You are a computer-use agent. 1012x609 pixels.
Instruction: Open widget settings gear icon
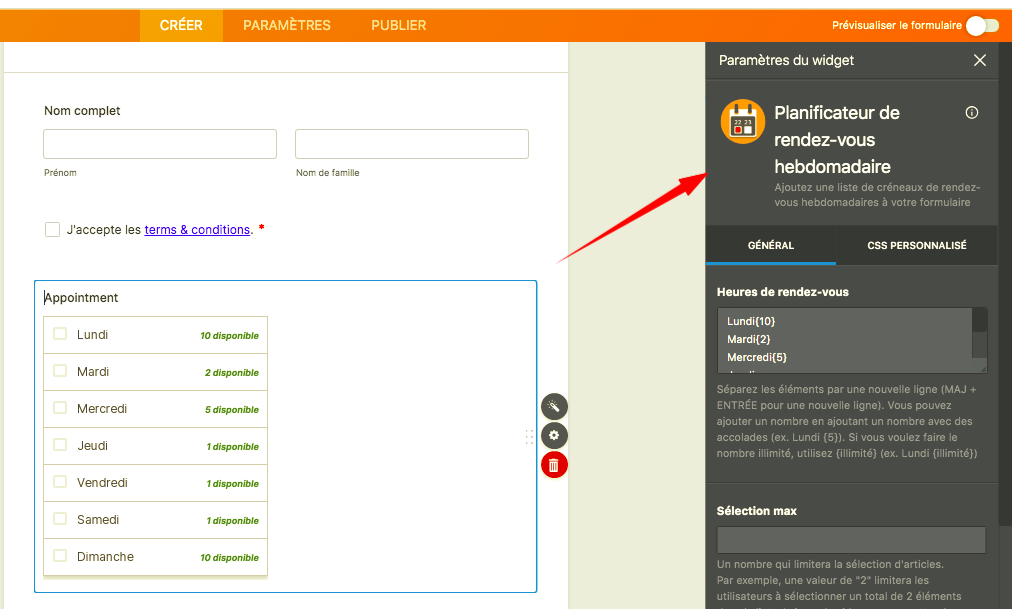tap(554, 435)
